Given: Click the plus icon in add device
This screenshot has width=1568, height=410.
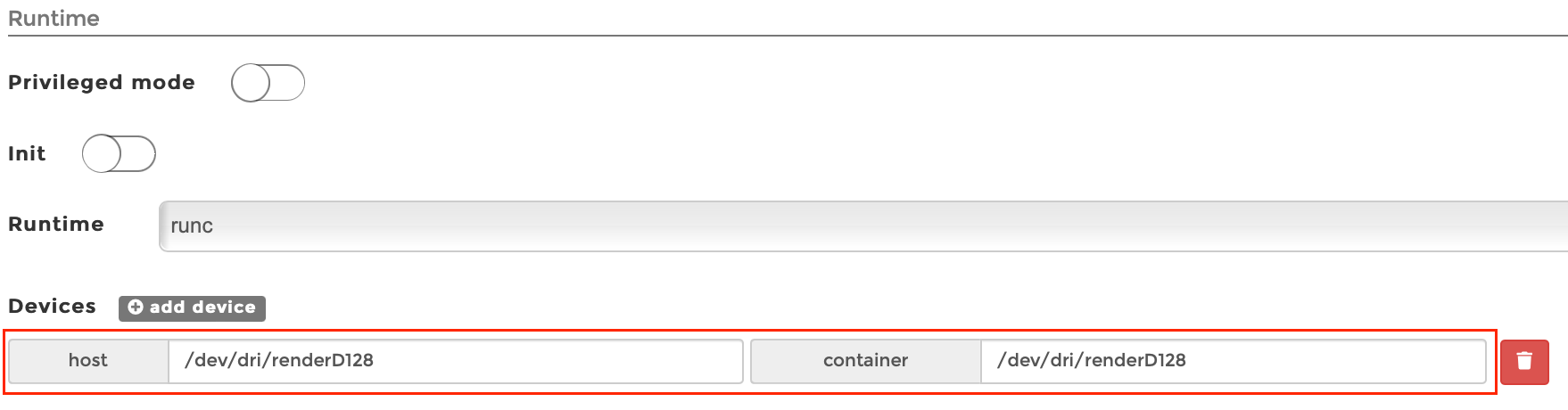Looking at the screenshot, I should click(136, 307).
